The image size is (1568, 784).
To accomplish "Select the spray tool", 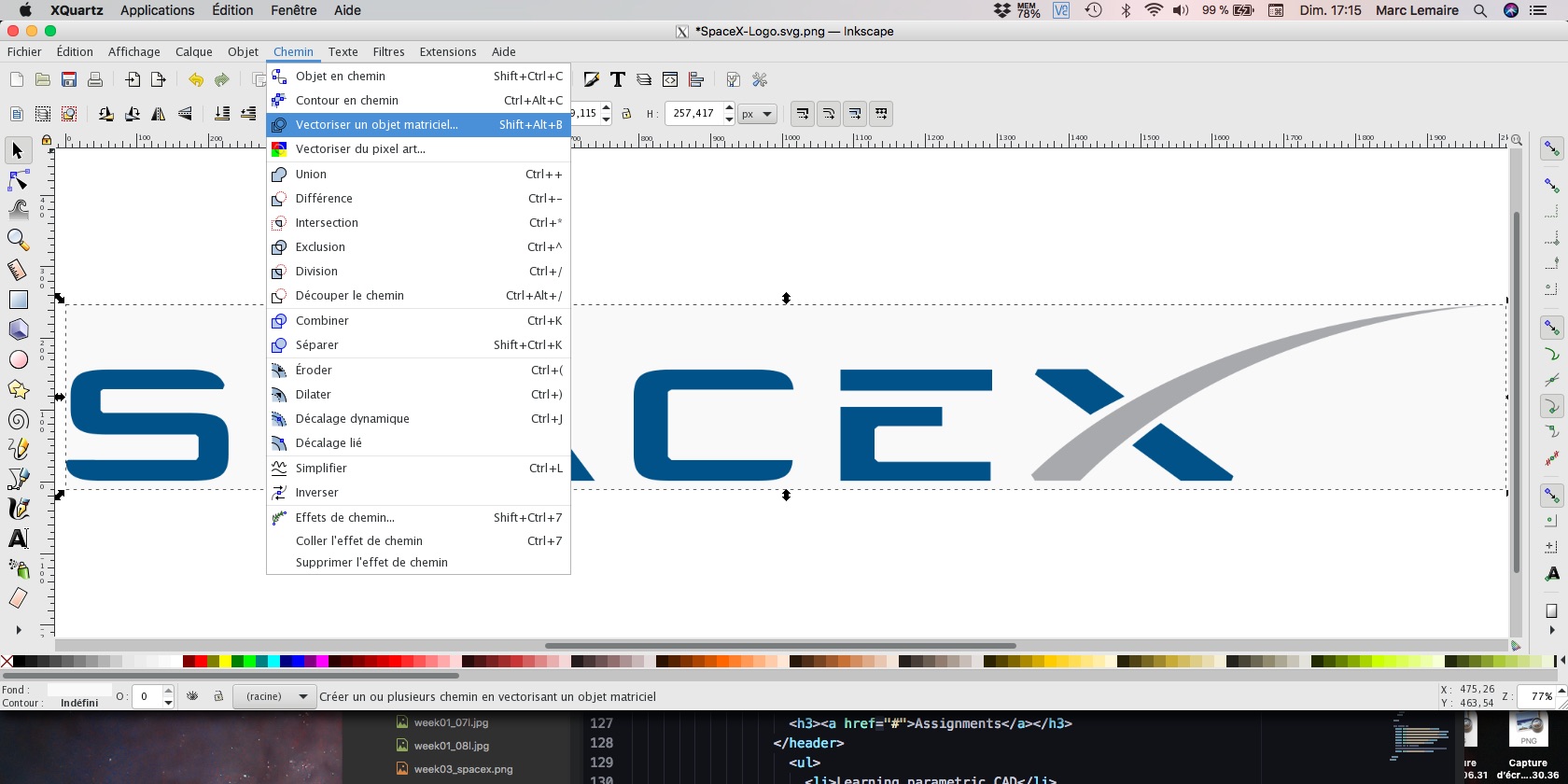I will (18, 568).
